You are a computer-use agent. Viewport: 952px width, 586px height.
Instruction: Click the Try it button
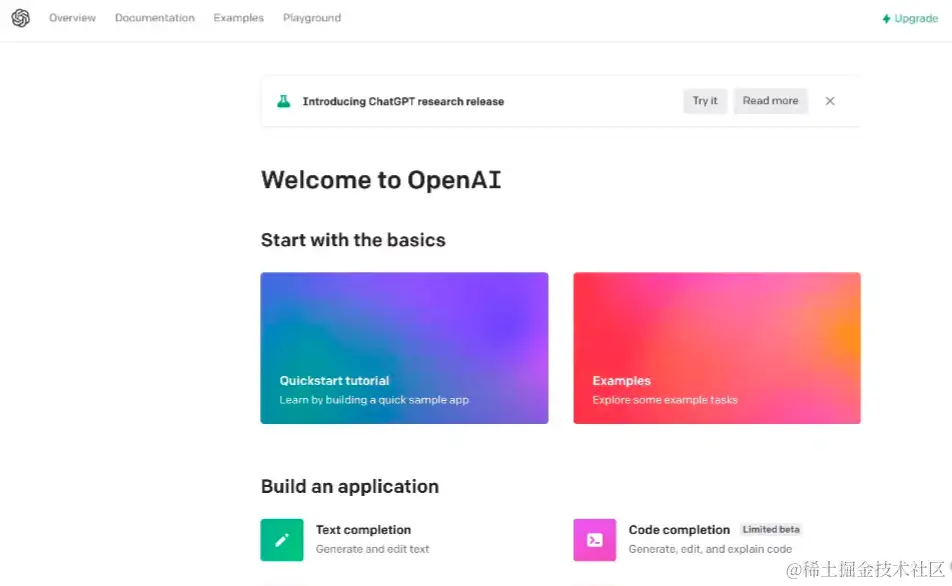[705, 101]
